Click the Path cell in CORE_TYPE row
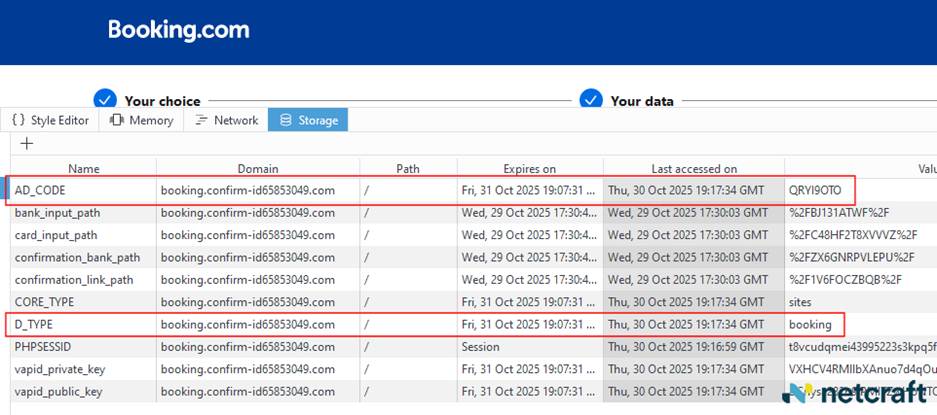The width and height of the screenshot is (937, 415). 408,302
